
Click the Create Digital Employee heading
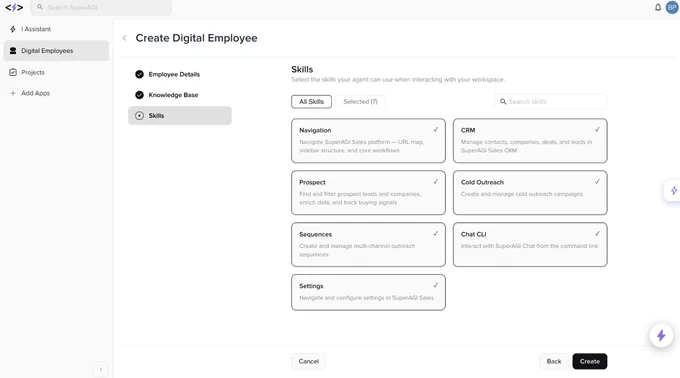[196, 38]
